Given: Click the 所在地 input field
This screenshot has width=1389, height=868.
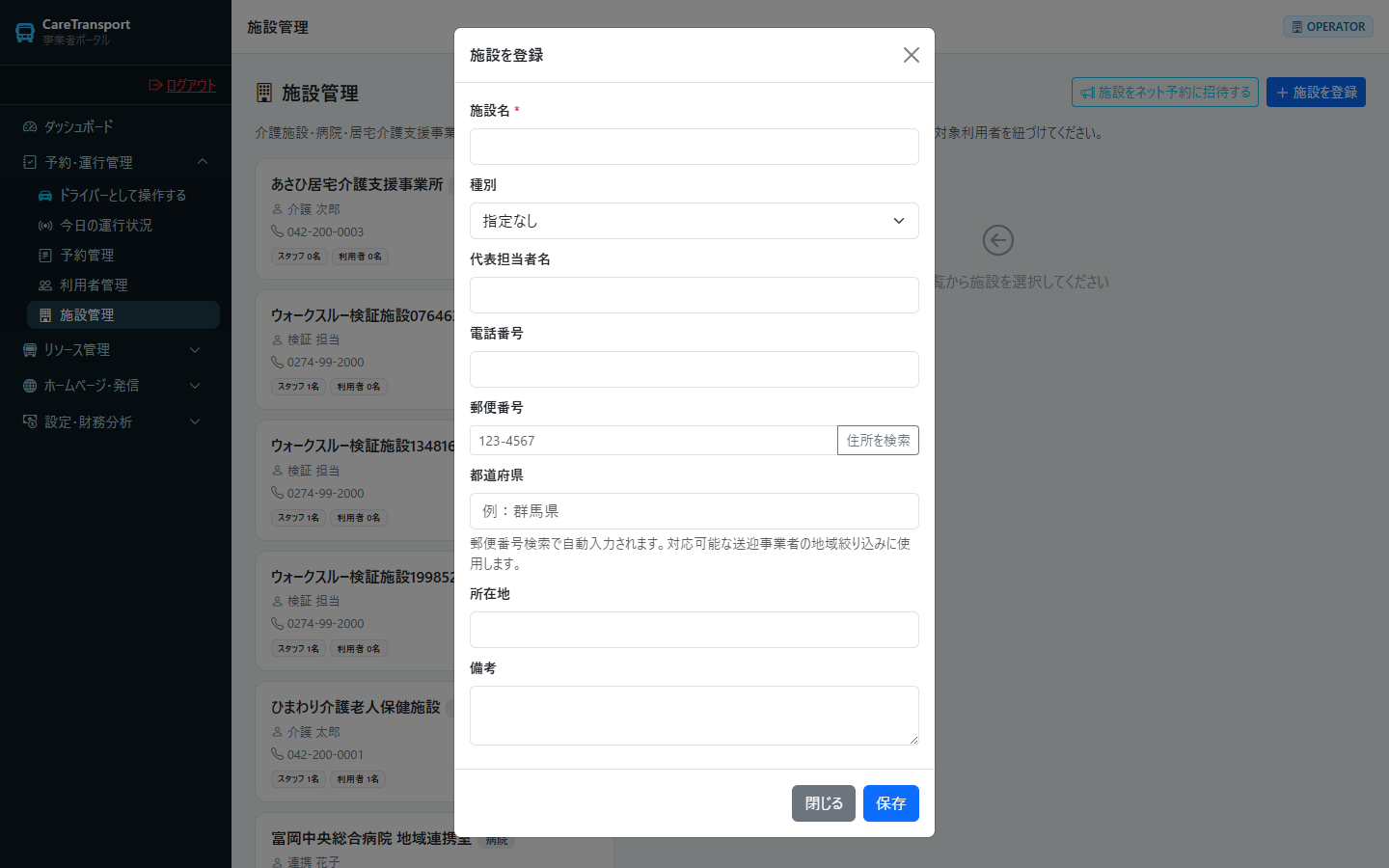Looking at the screenshot, I should click(694, 630).
